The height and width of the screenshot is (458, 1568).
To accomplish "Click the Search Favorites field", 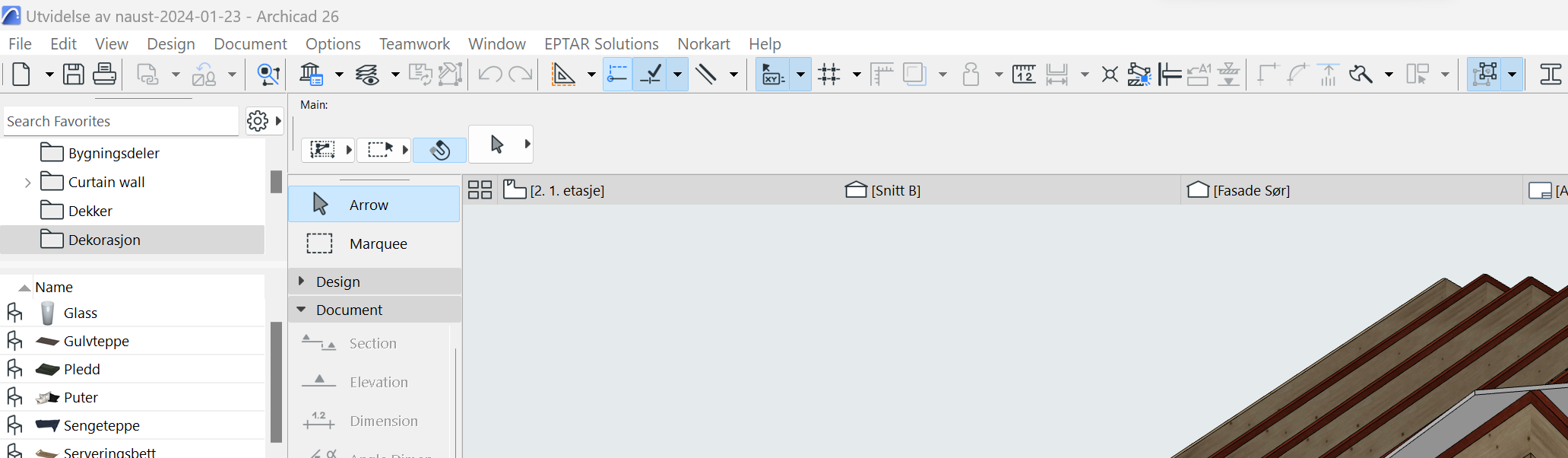I will point(120,122).
